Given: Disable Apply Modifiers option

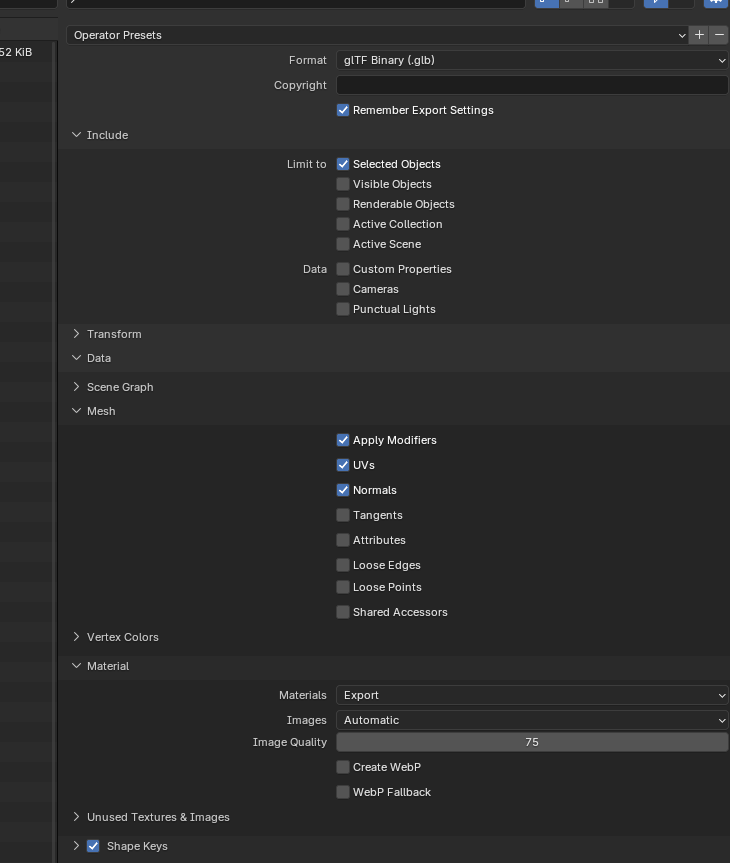Looking at the screenshot, I should click(x=343, y=440).
